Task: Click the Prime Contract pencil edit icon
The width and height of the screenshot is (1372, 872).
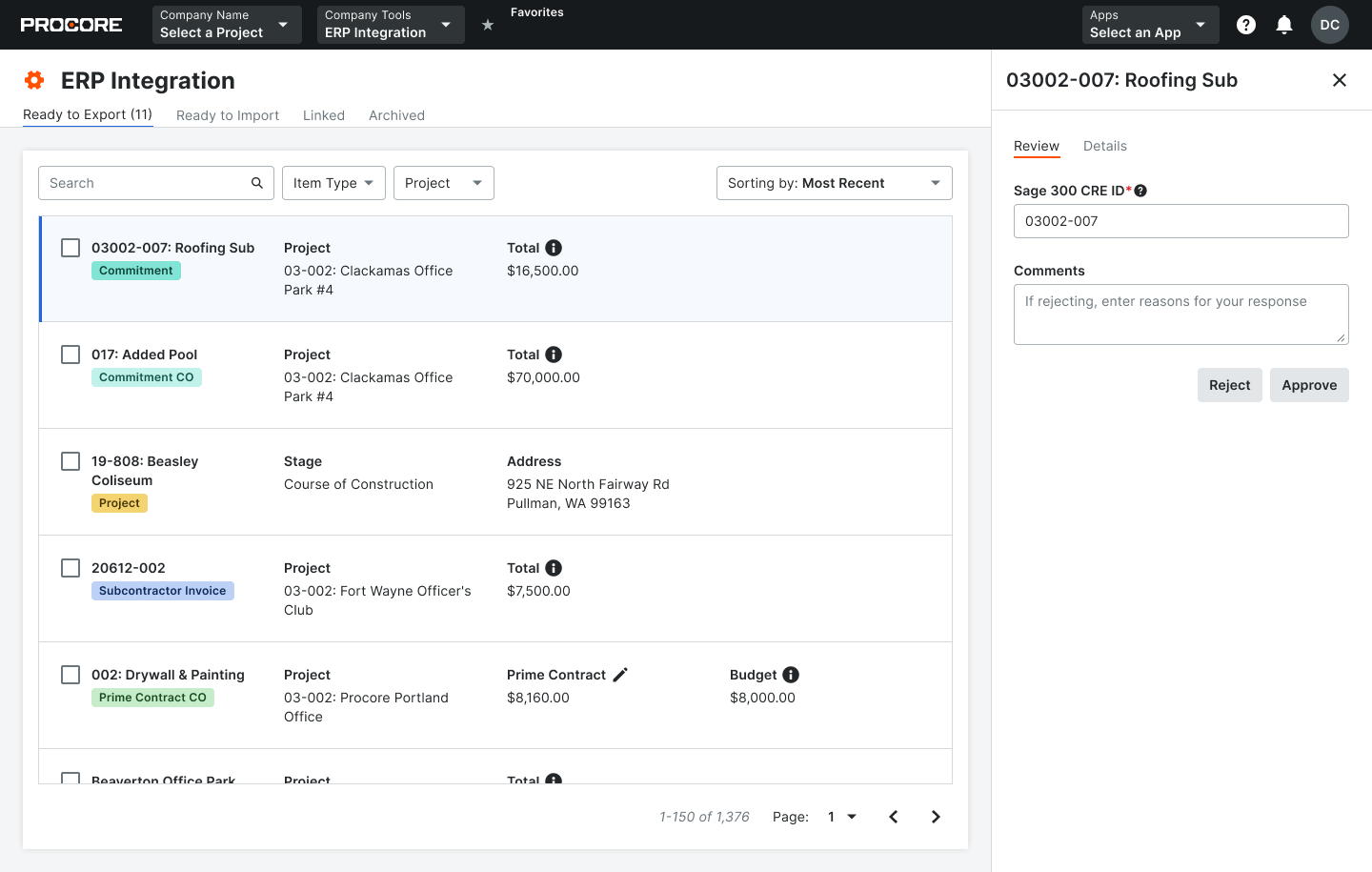Action: [x=620, y=675]
